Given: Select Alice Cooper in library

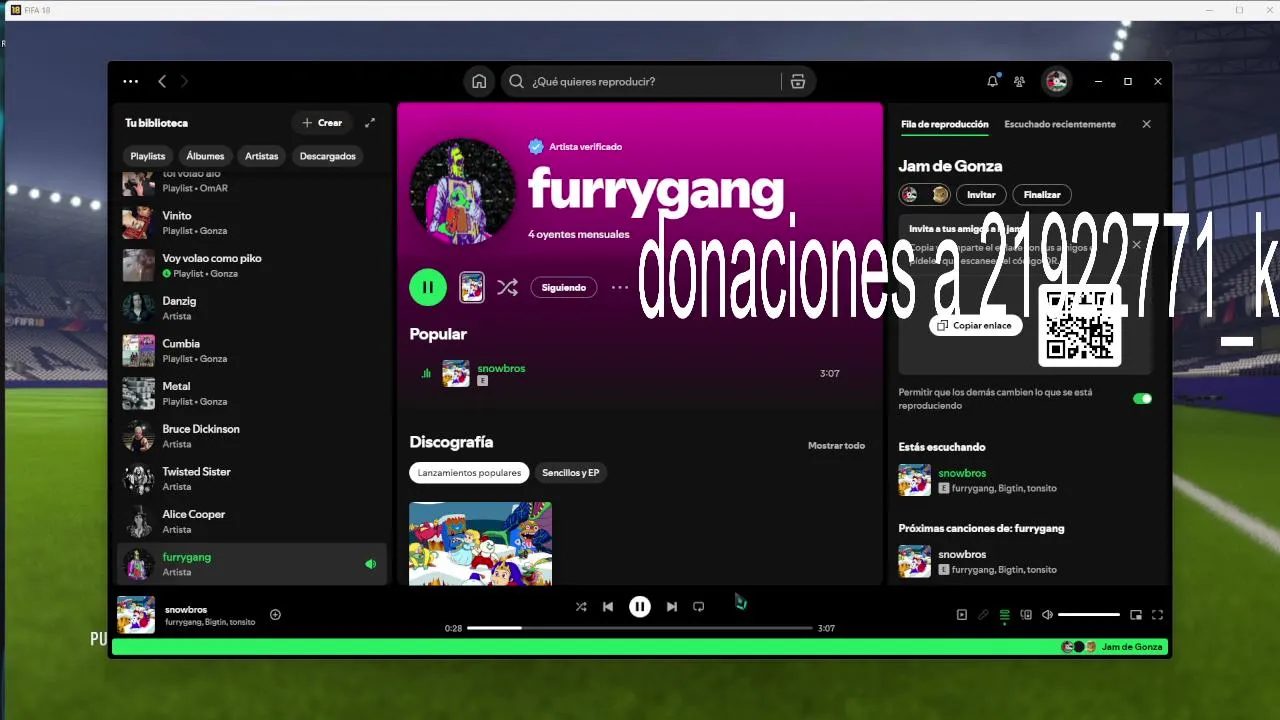Looking at the screenshot, I should (x=252, y=521).
